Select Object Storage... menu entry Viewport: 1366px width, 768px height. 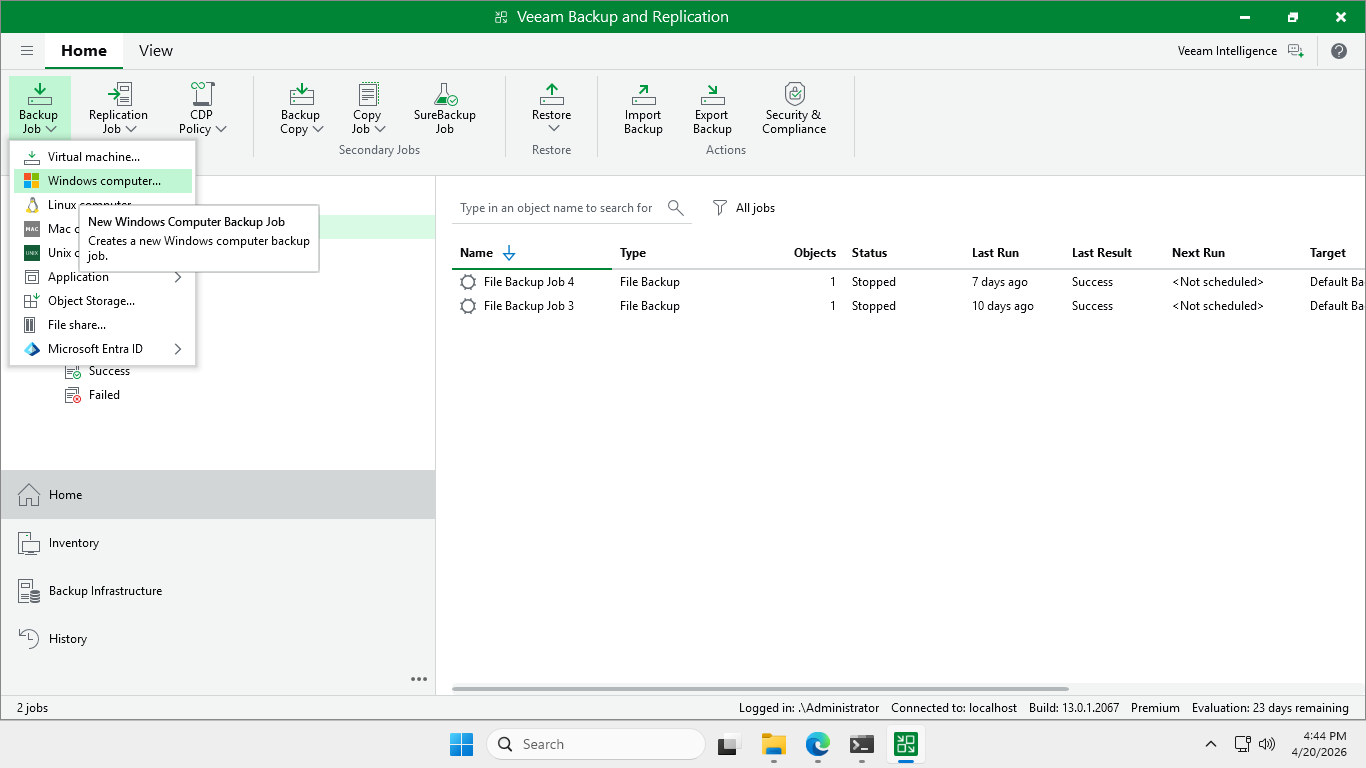coord(102,301)
